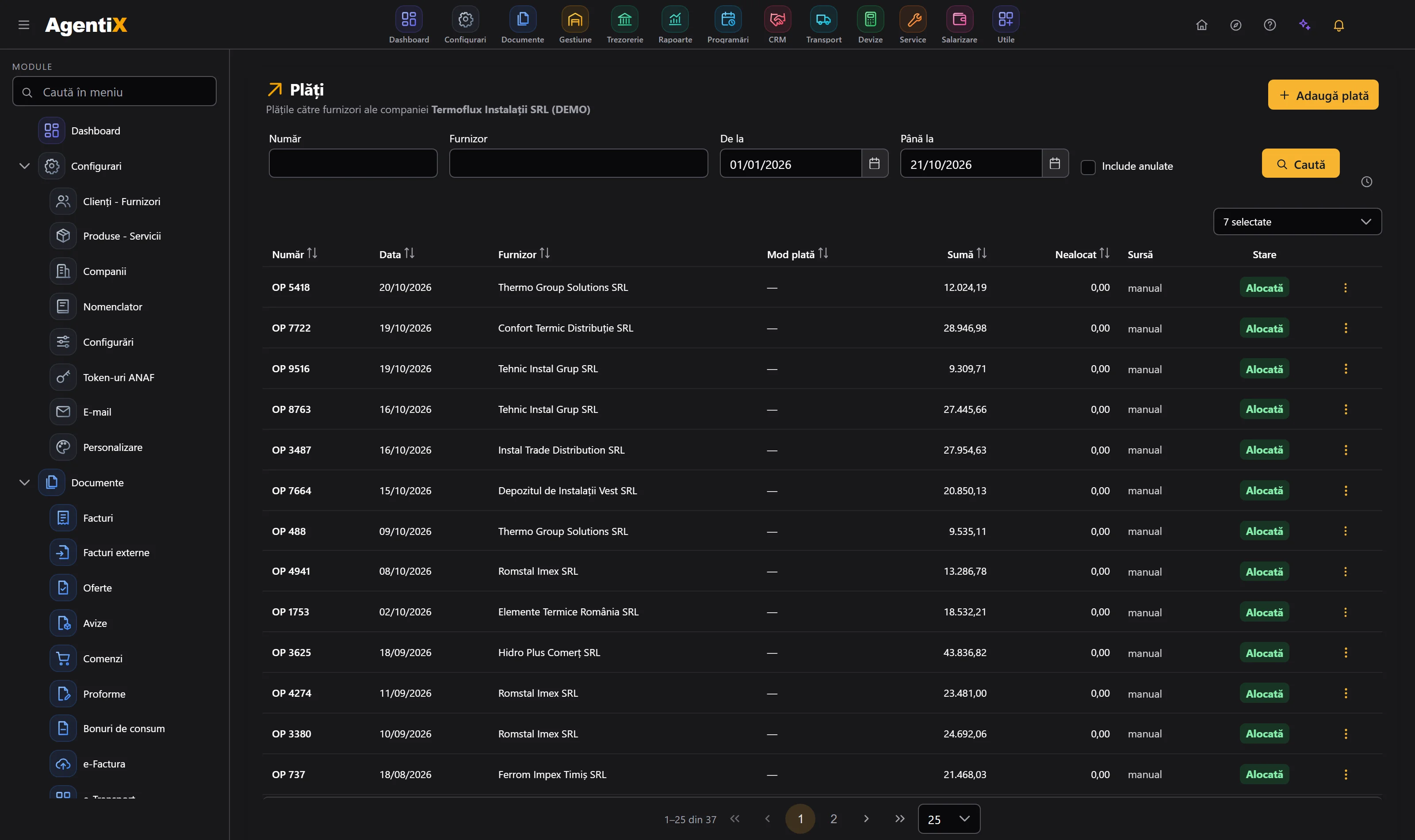Screen dimensions: 1415x840
Task: Focus the Număr filter field
Action: pos(352,164)
